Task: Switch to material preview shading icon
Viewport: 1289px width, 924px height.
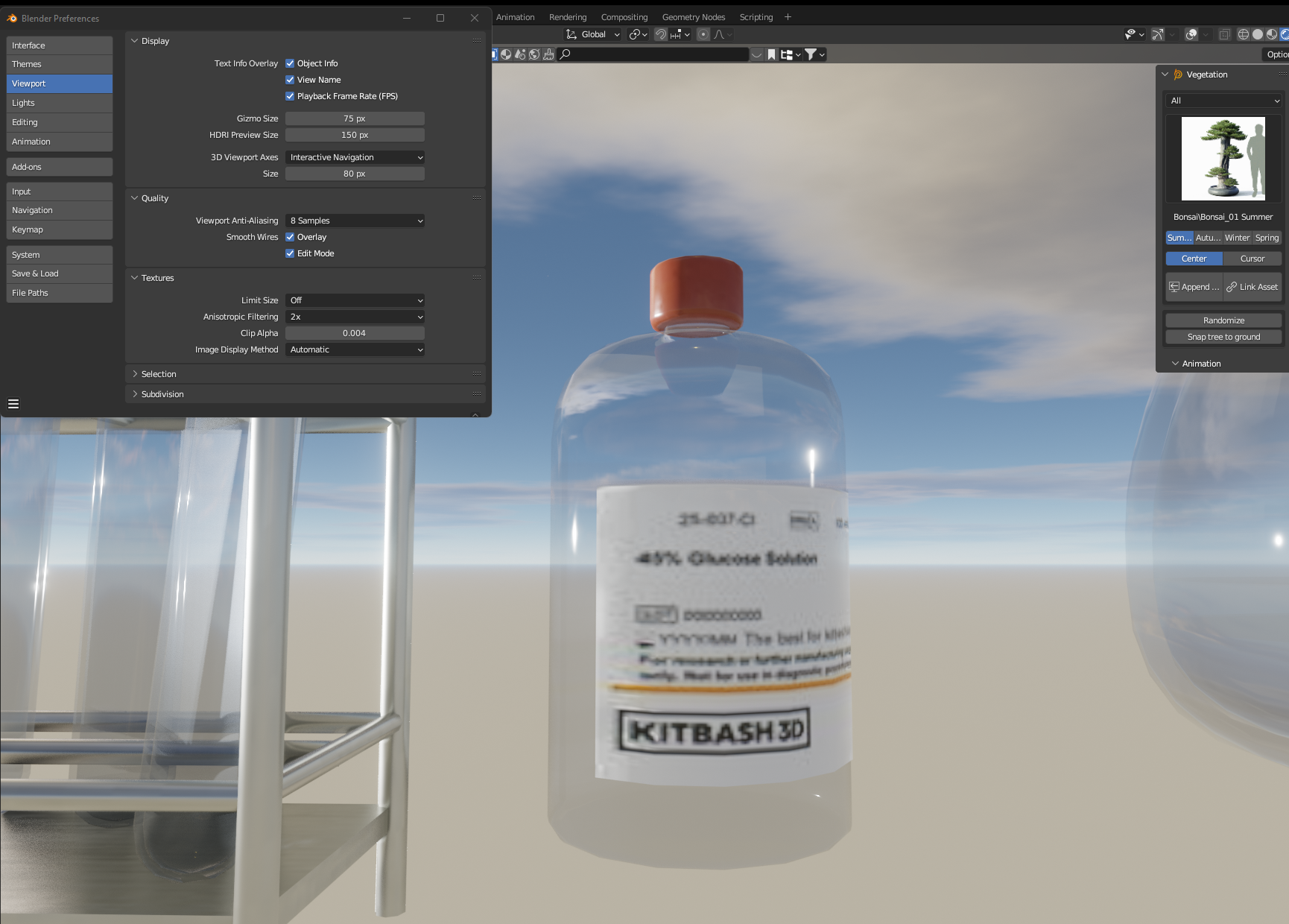Action: [x=1272, y=34]
